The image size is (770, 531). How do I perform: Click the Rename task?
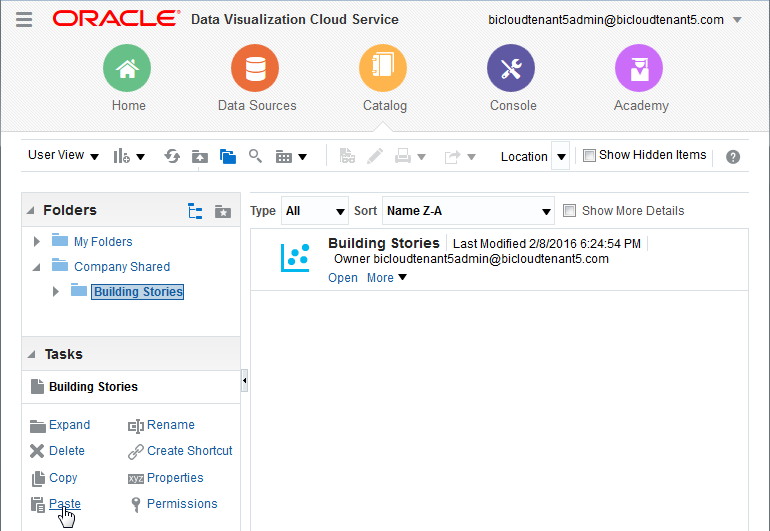pos(170,424)
